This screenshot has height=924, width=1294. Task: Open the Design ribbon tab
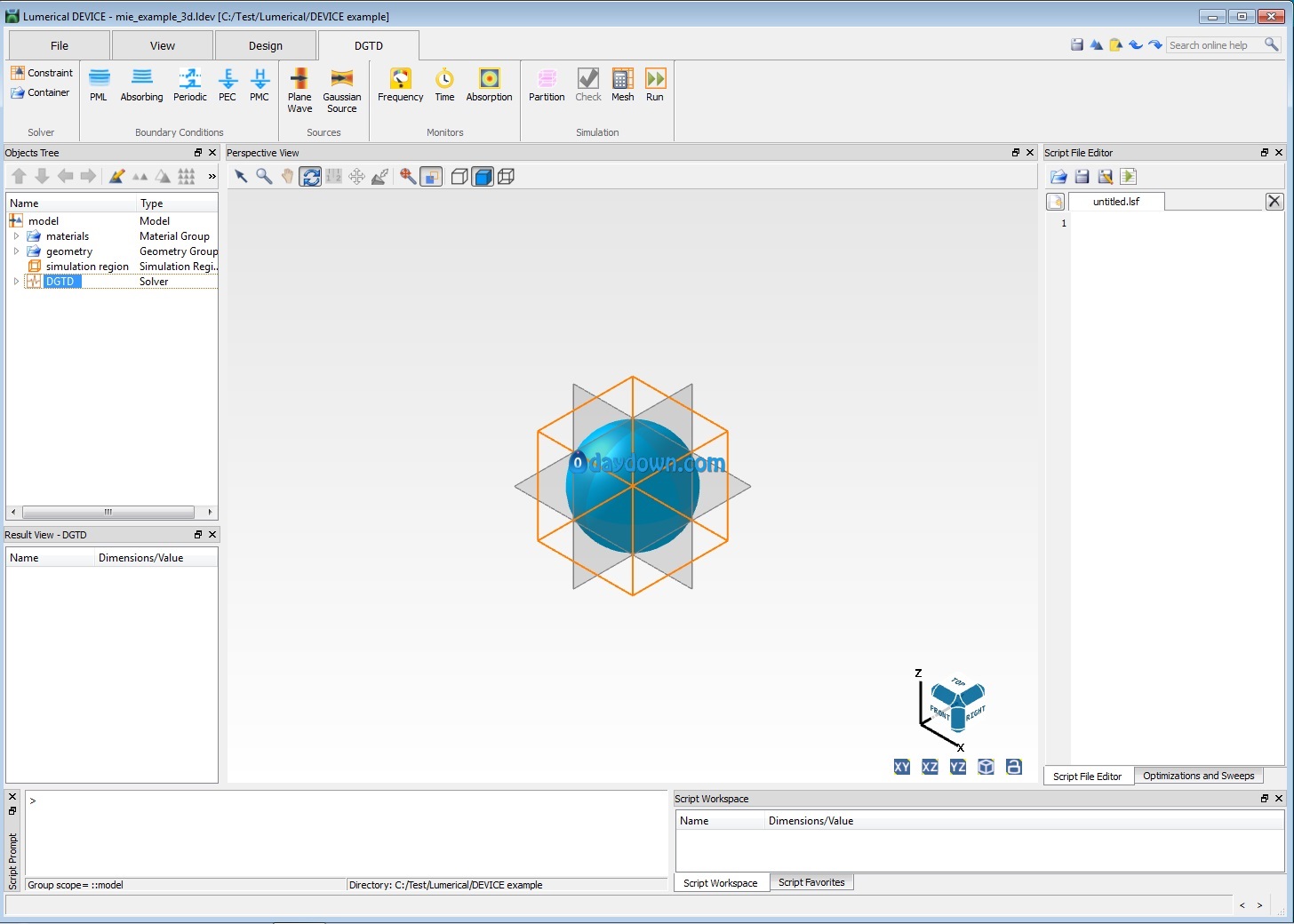(265, 45)
